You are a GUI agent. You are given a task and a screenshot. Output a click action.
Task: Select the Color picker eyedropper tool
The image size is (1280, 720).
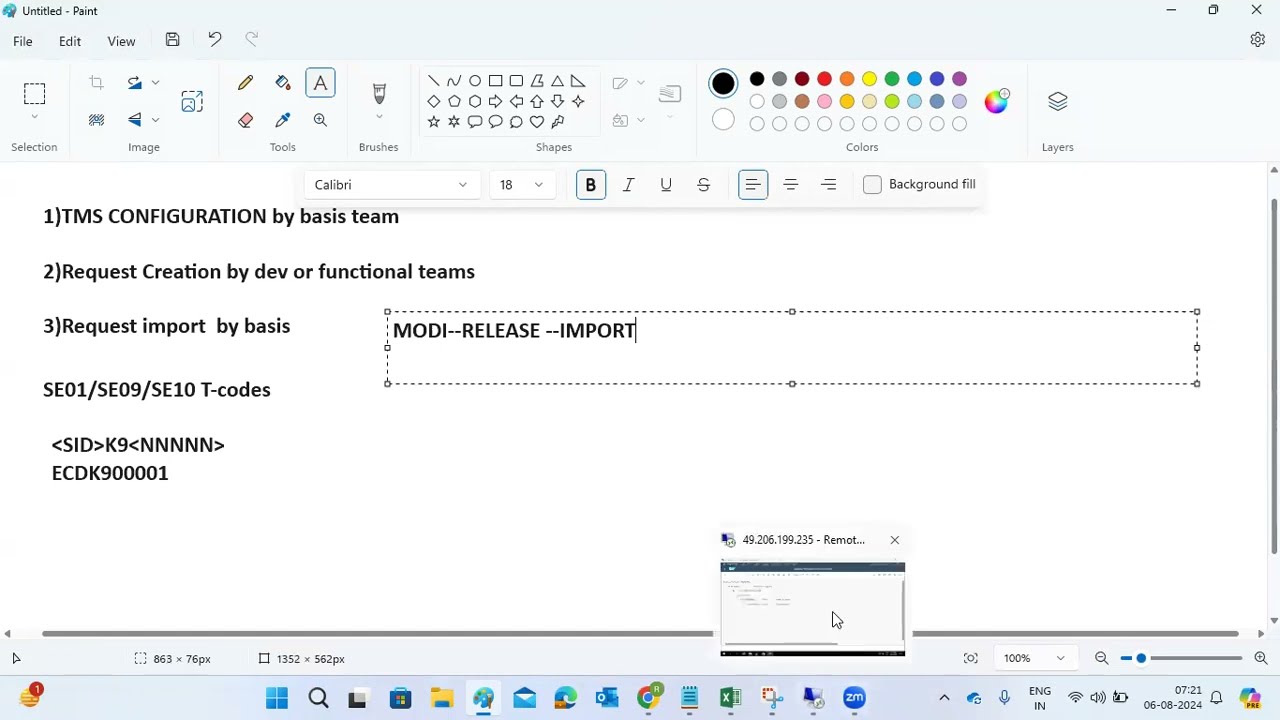283,120
